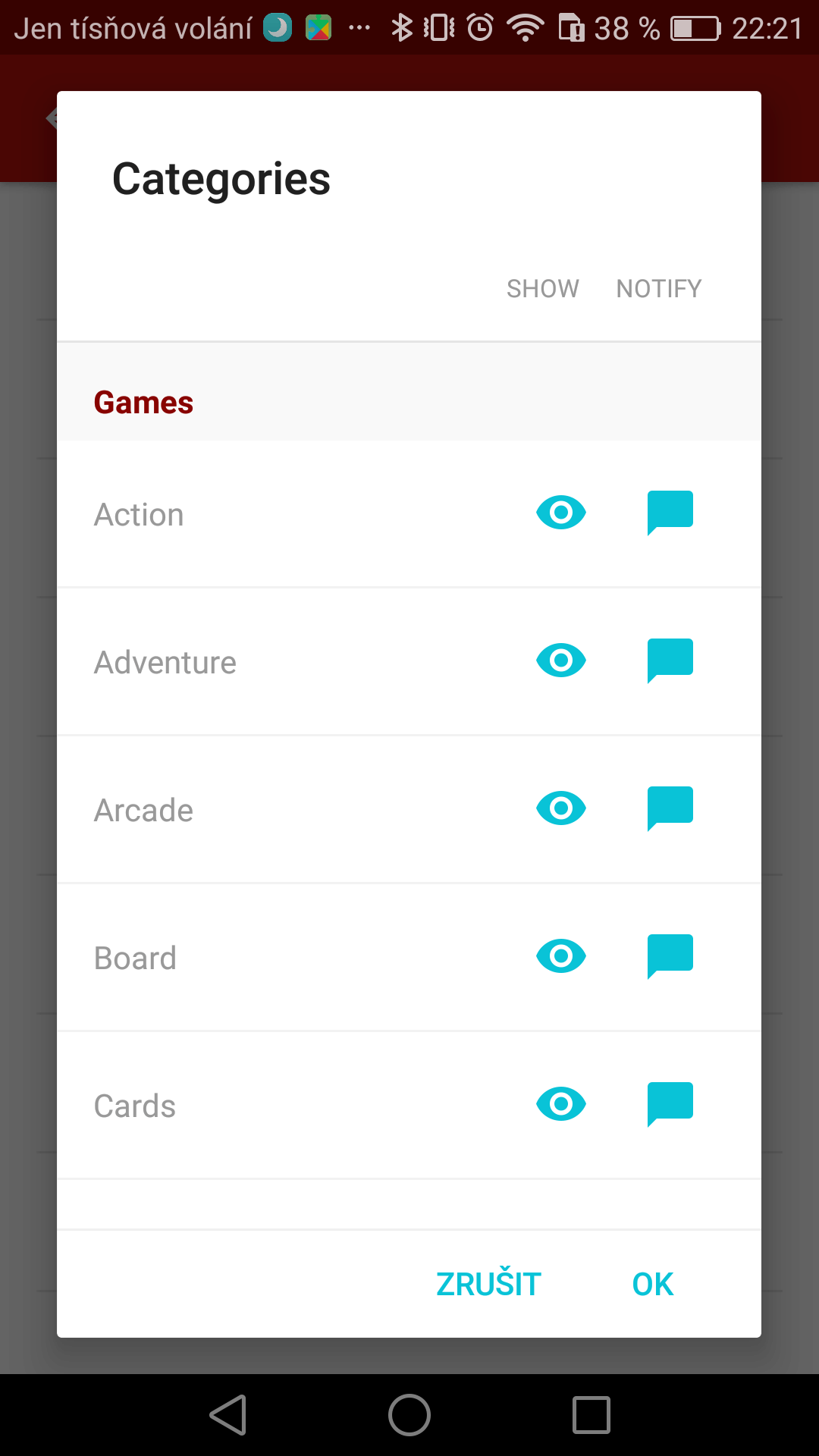The width and height of the screenshot is (819, 1456).
Task: Tap the back arrow behind dialog
Action: coord(51,118)
